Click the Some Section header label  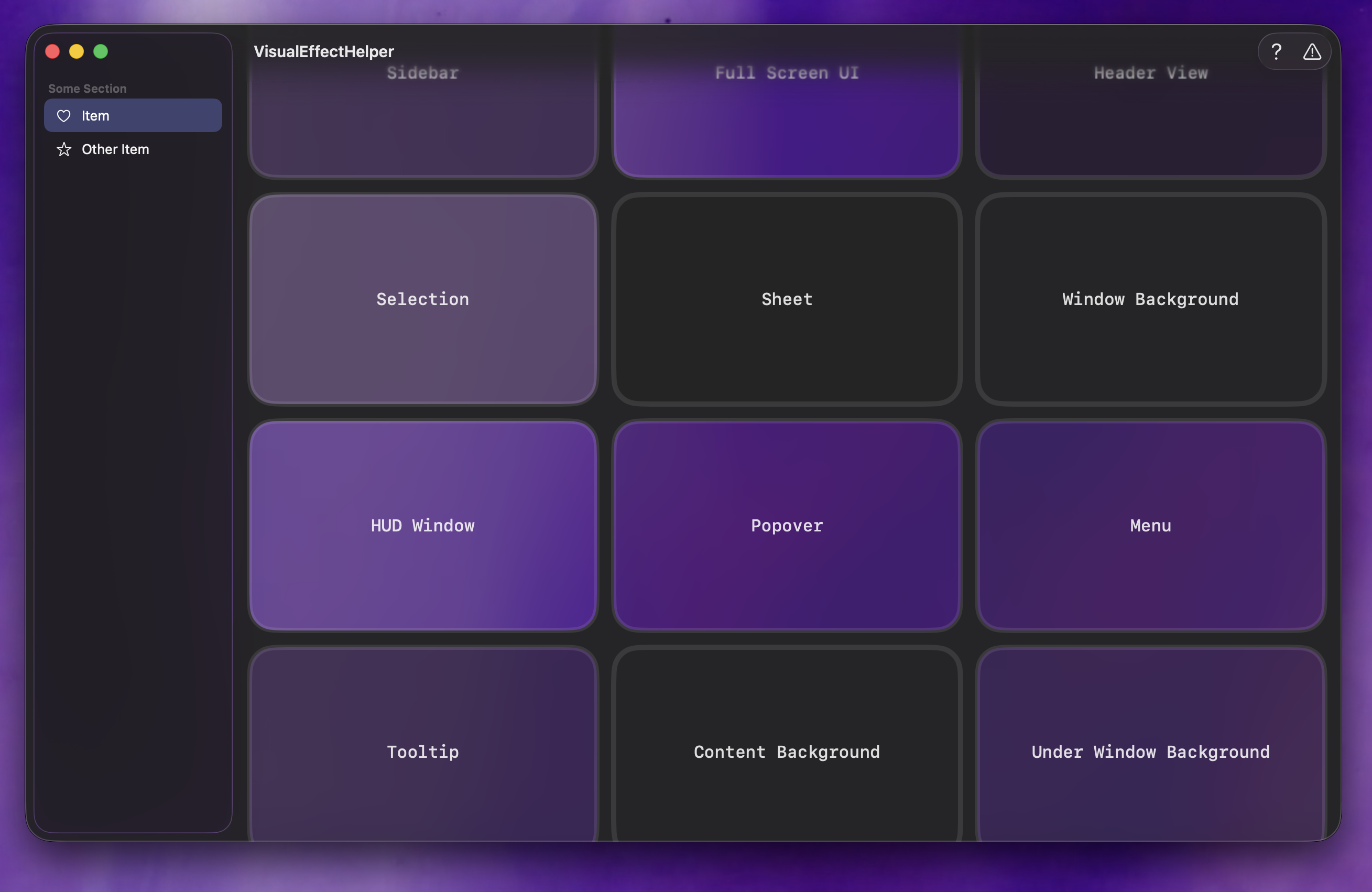tap(87, 88)
